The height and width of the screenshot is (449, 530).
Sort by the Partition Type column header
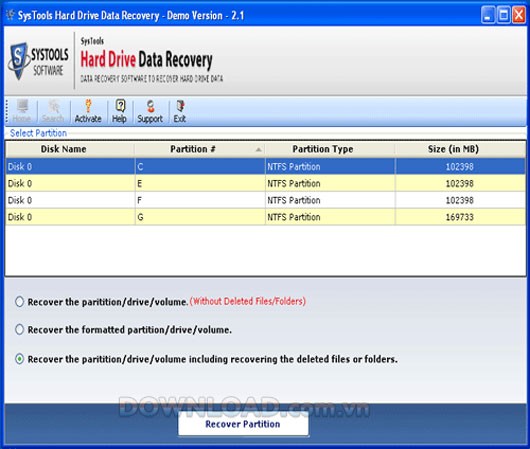coord(330,149)
